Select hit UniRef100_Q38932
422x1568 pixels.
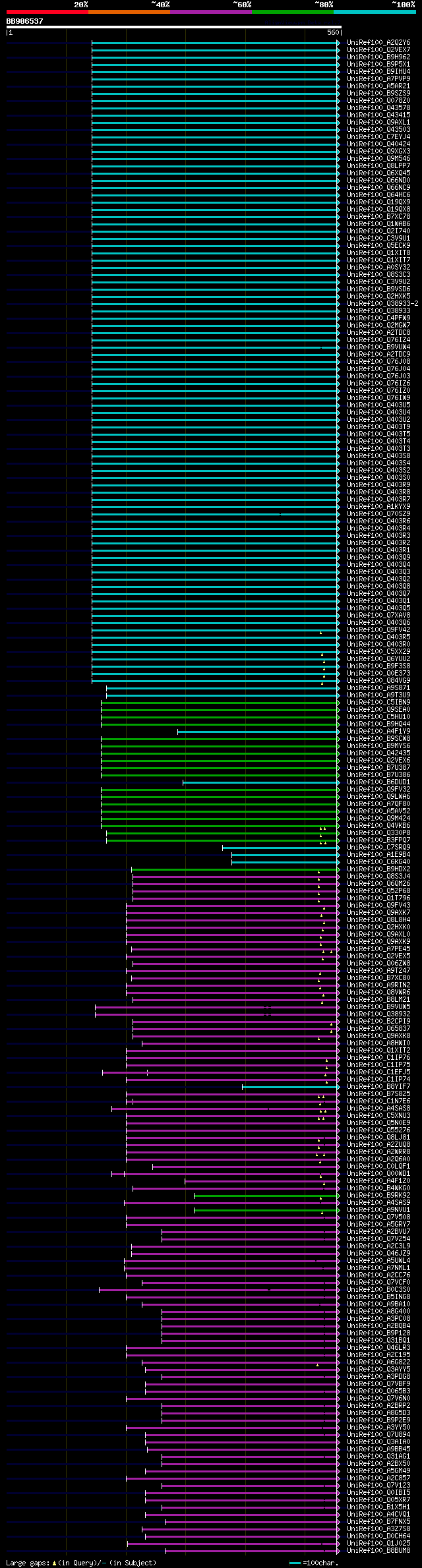coord(378,1014)
